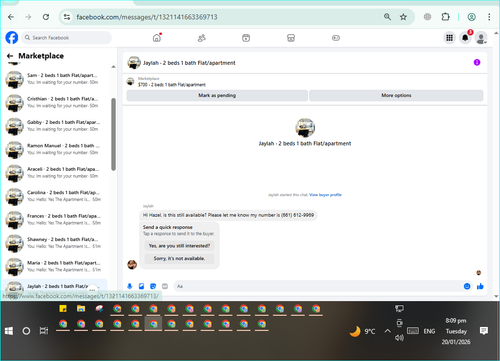500x361 pixels.
Task: Attach a photo with the image icon
Action: [x=141, y=286]
